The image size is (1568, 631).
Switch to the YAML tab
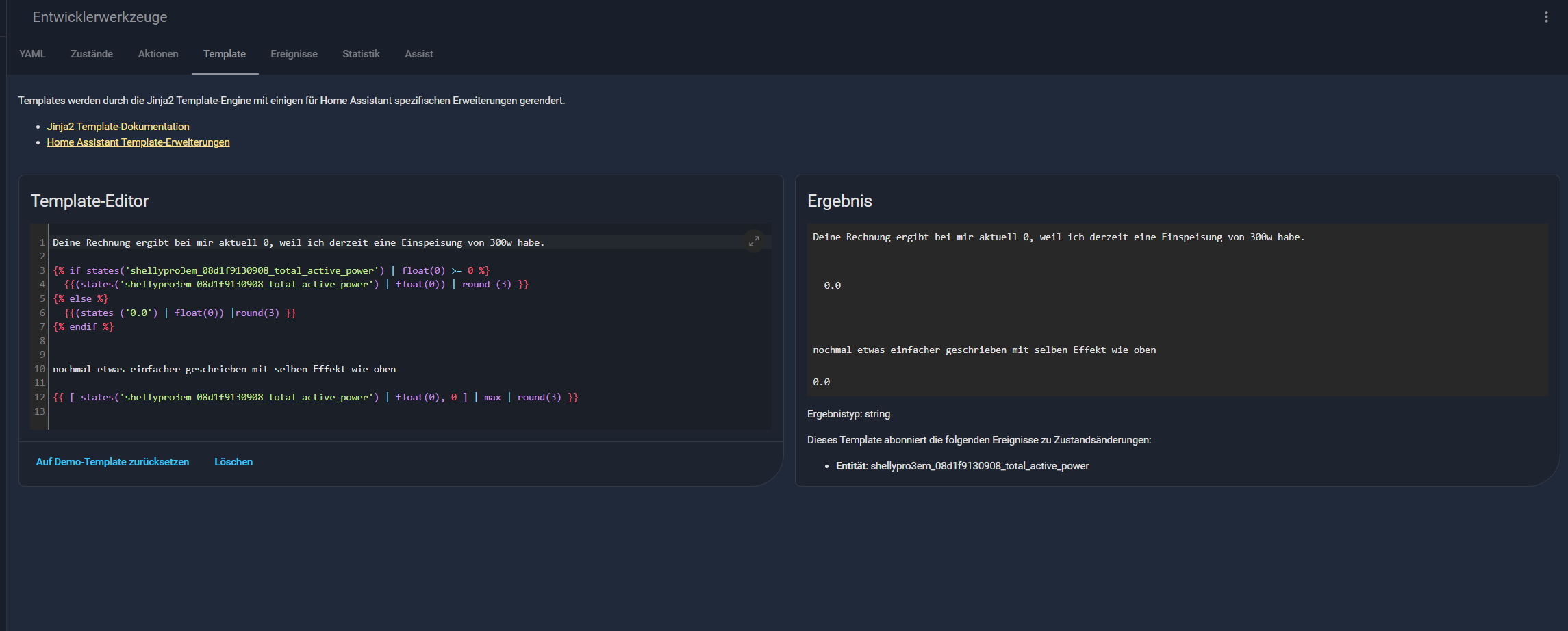coord(32,54)
